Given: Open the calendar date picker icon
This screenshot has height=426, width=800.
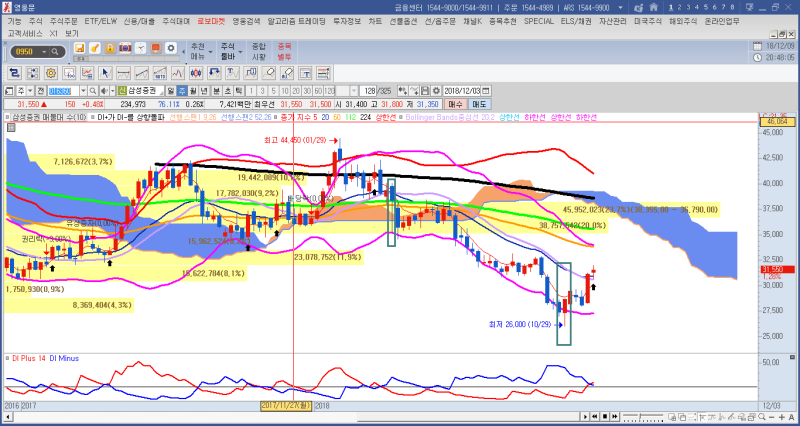Looking at the screenshot, I should 486,91.
